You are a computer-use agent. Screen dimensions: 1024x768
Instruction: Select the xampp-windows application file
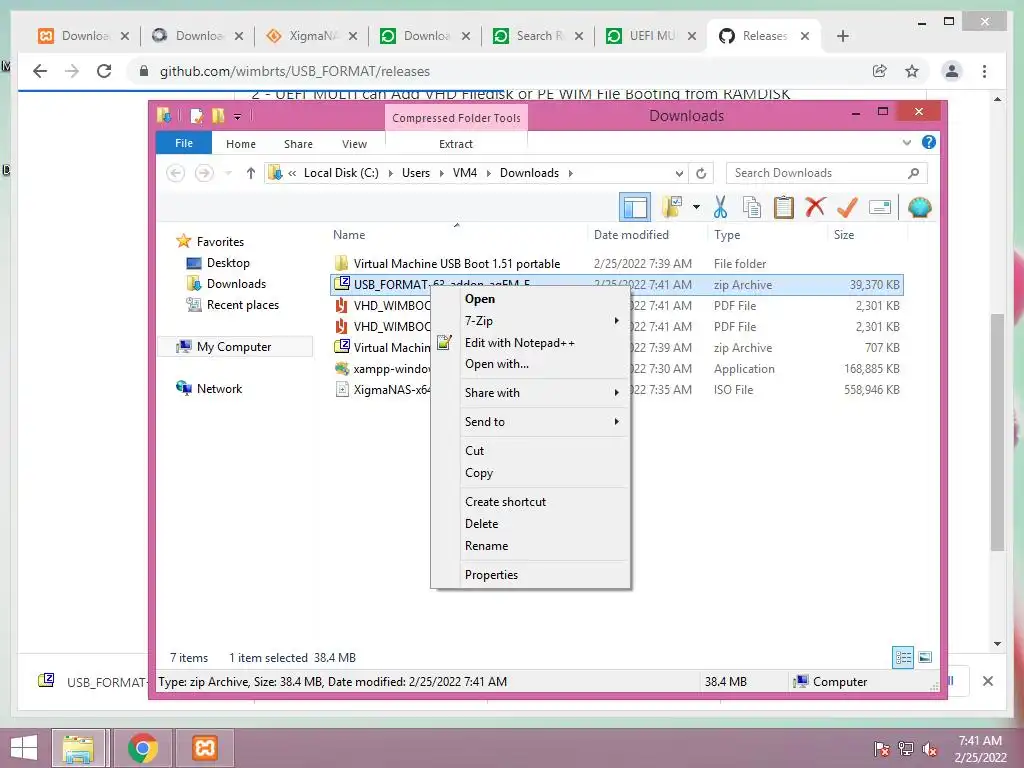click(383, 369)
